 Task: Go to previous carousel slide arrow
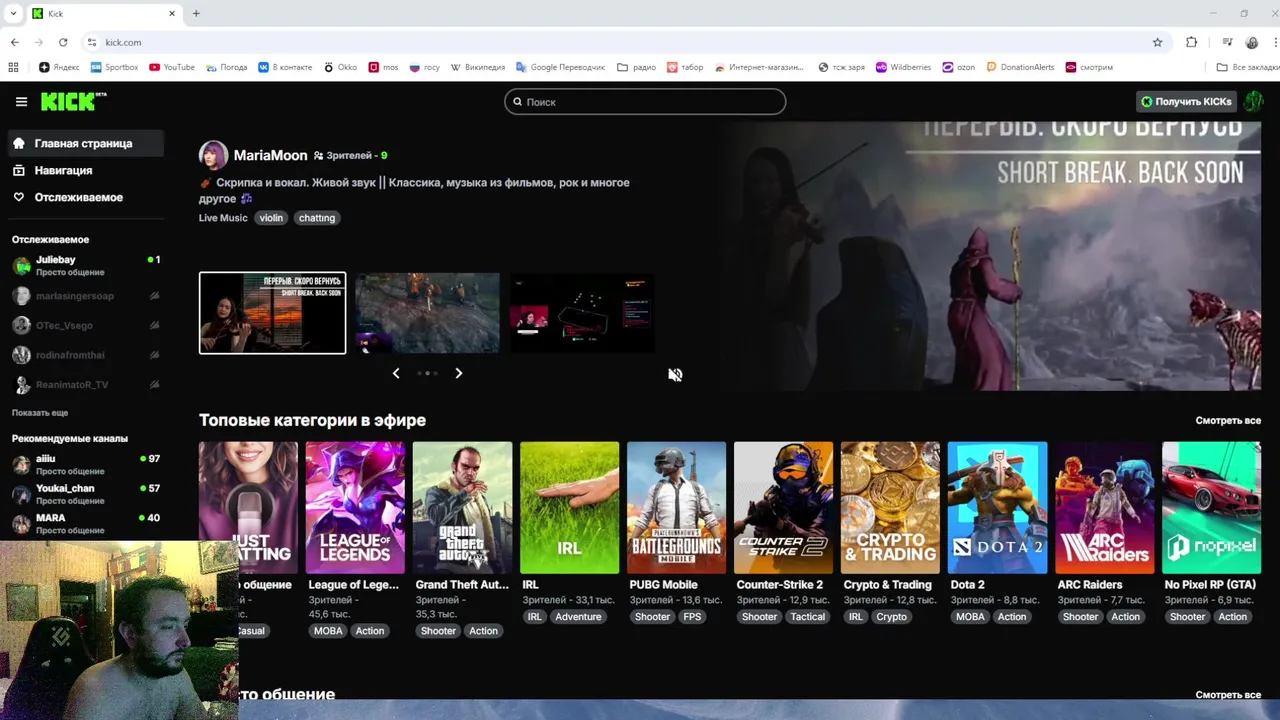click(396, 373)
